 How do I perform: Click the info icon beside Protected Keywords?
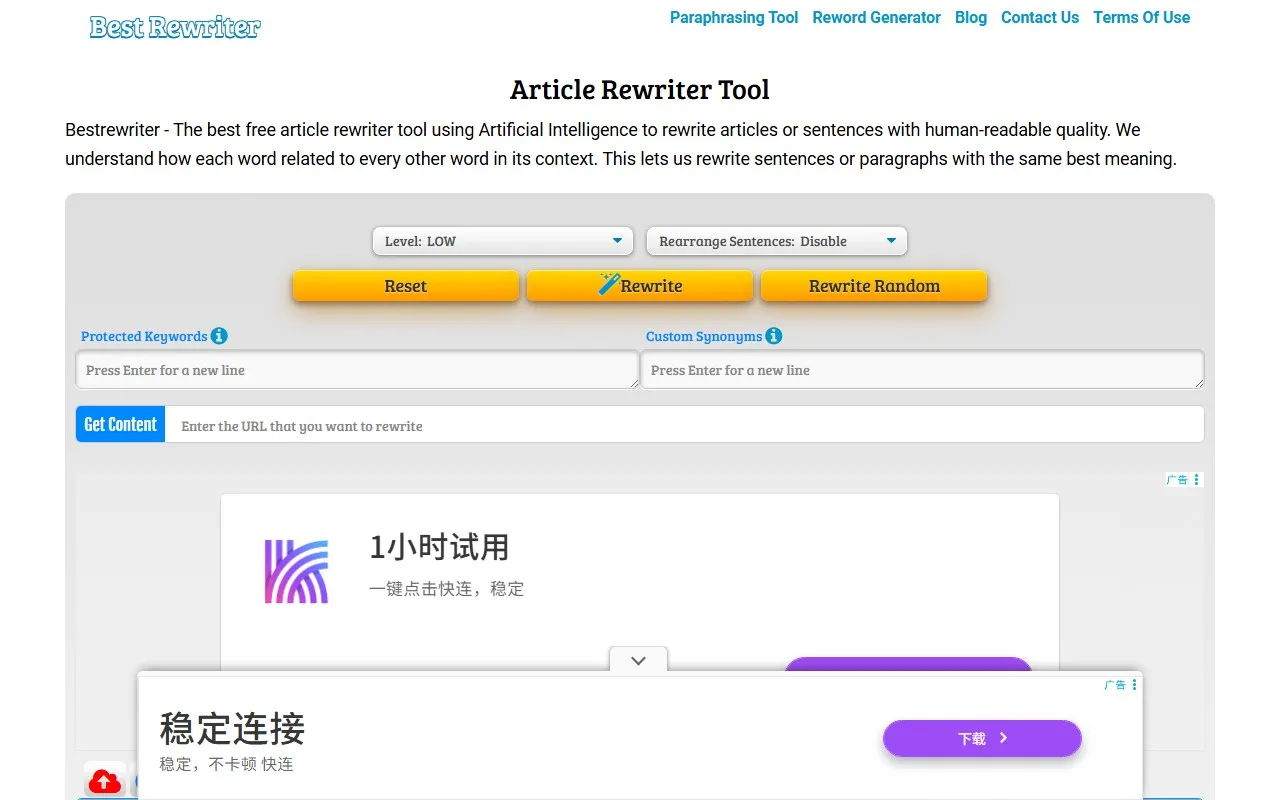coord(220,336)
